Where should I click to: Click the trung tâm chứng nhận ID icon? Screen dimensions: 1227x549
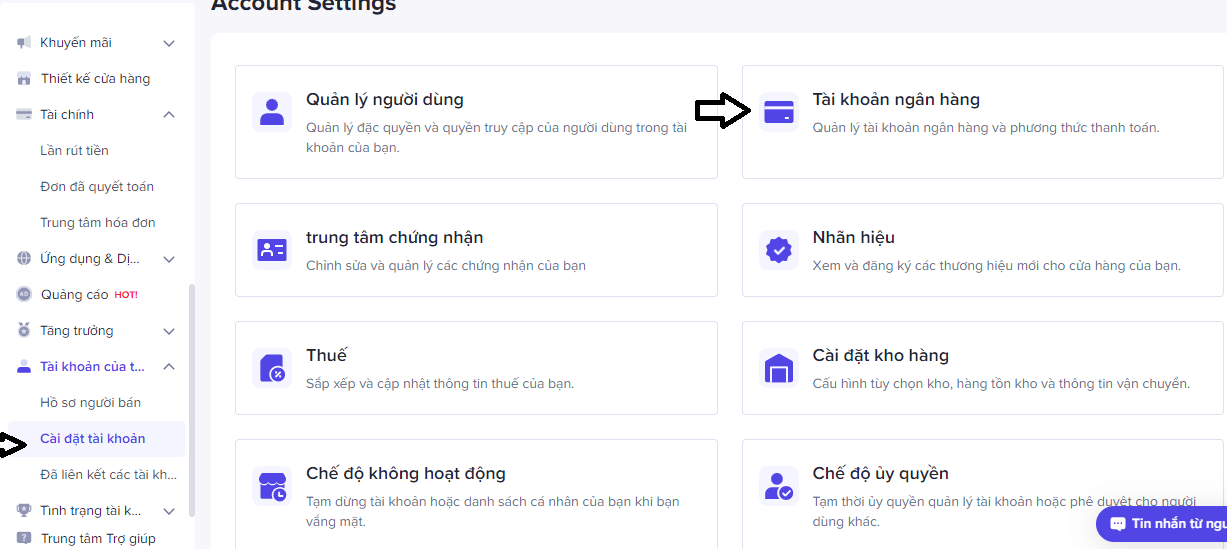coord(272,250)
